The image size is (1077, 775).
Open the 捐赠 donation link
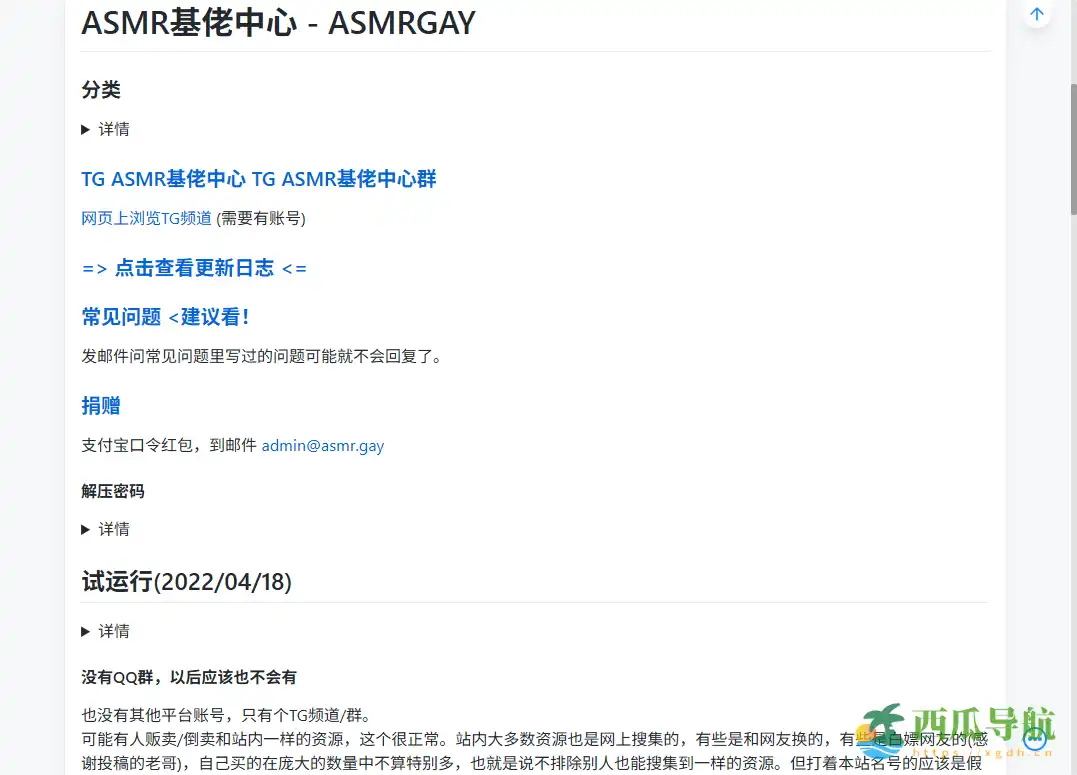pos(99,406)
